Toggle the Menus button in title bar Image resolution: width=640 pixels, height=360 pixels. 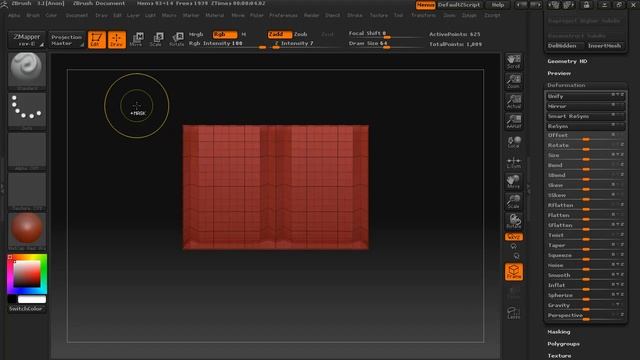click(425, 5)
